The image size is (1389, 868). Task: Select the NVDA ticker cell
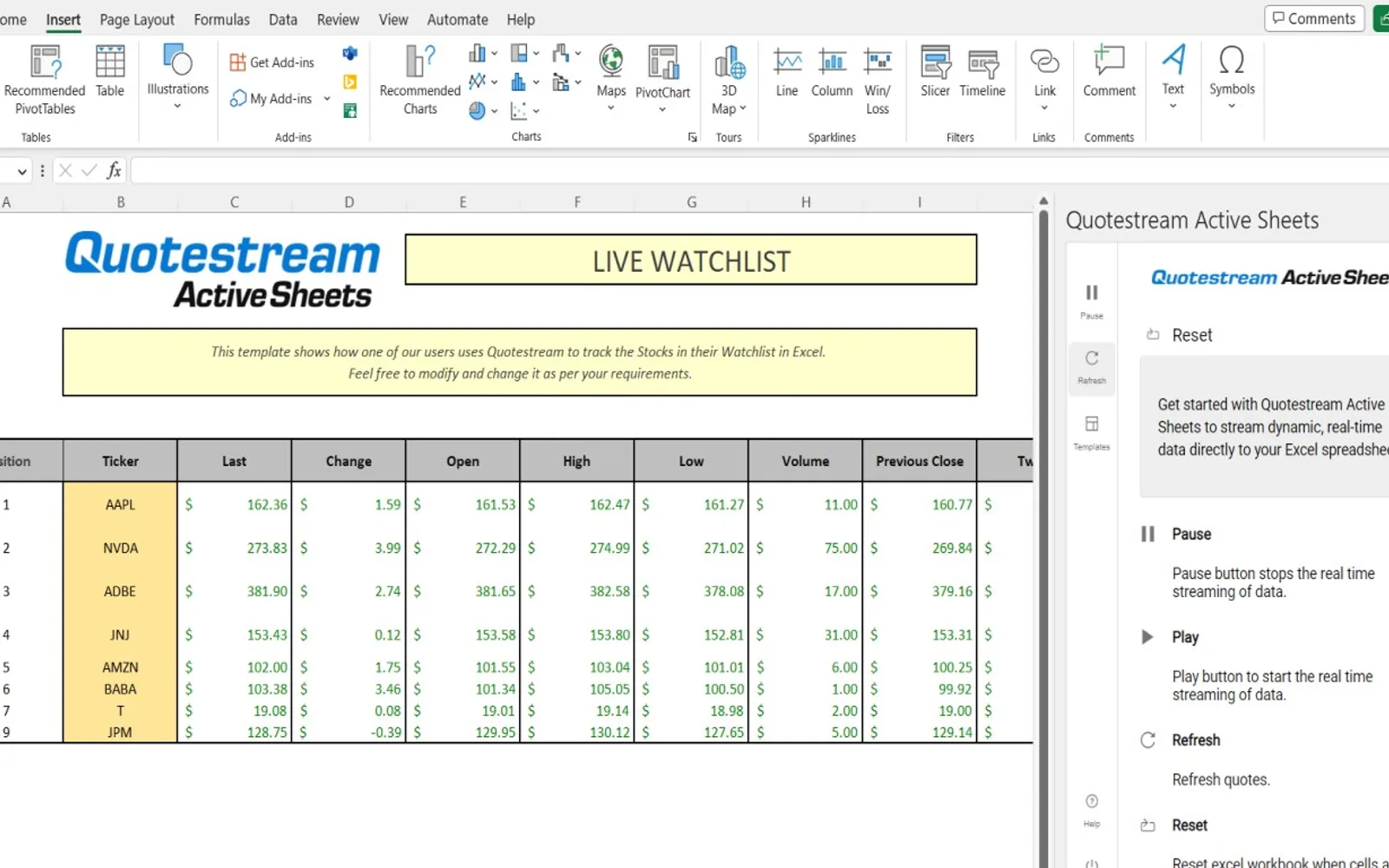[120, 548]
